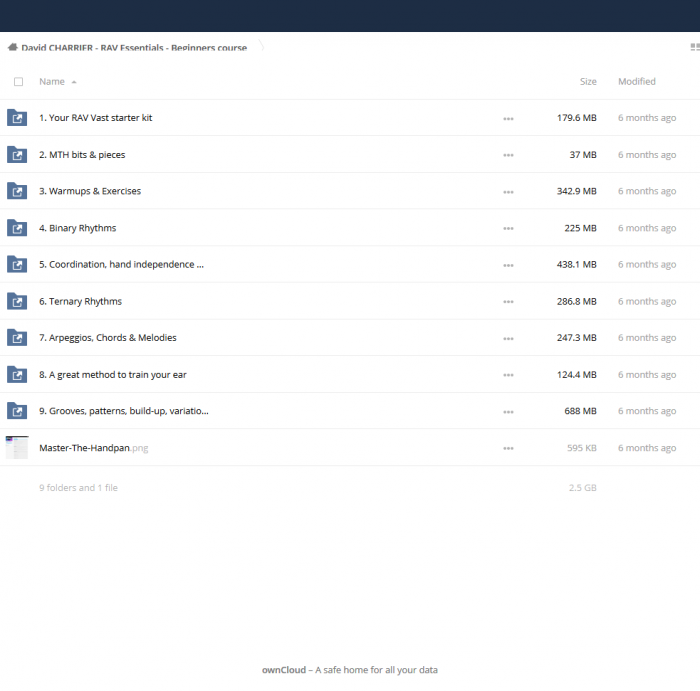Open folder 8. A great method to train your ear

(113, 375)
